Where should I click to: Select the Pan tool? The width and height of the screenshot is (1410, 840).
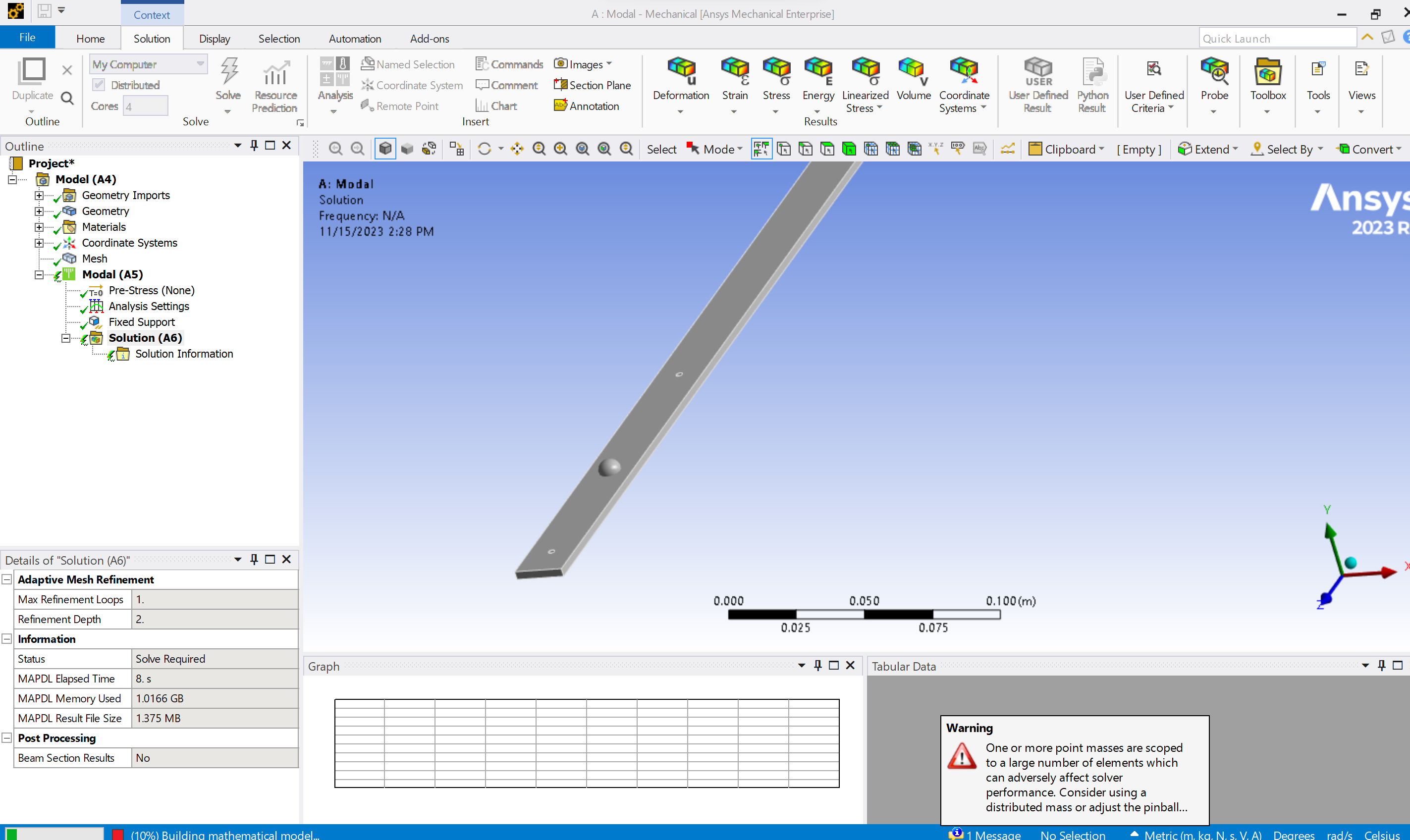pyautogui.click(x=517, y=149)
